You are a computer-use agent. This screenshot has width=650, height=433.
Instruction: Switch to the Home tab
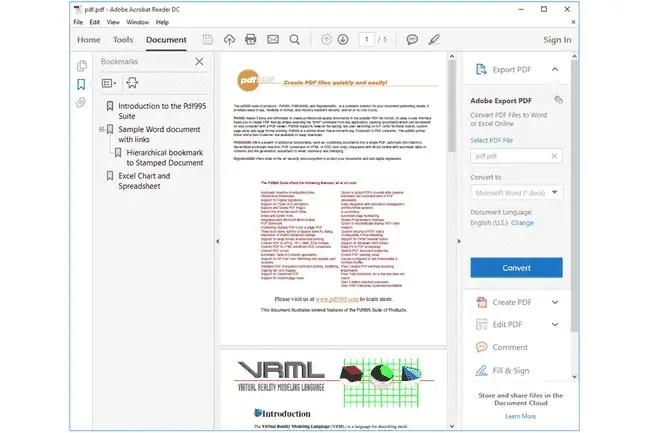click(89, 40)
